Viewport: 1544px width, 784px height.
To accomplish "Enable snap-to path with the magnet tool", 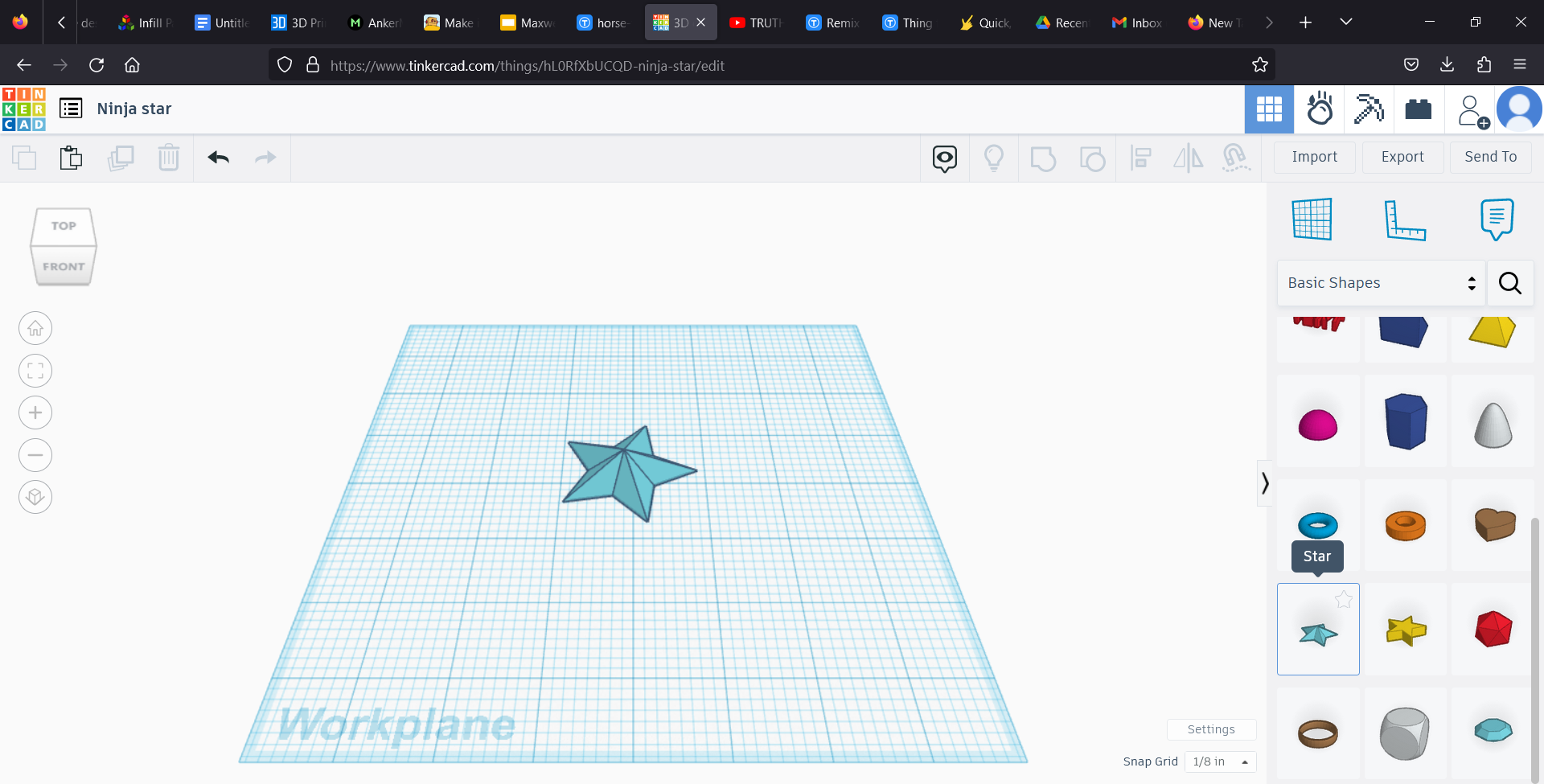I will (x=1237, y=158).
